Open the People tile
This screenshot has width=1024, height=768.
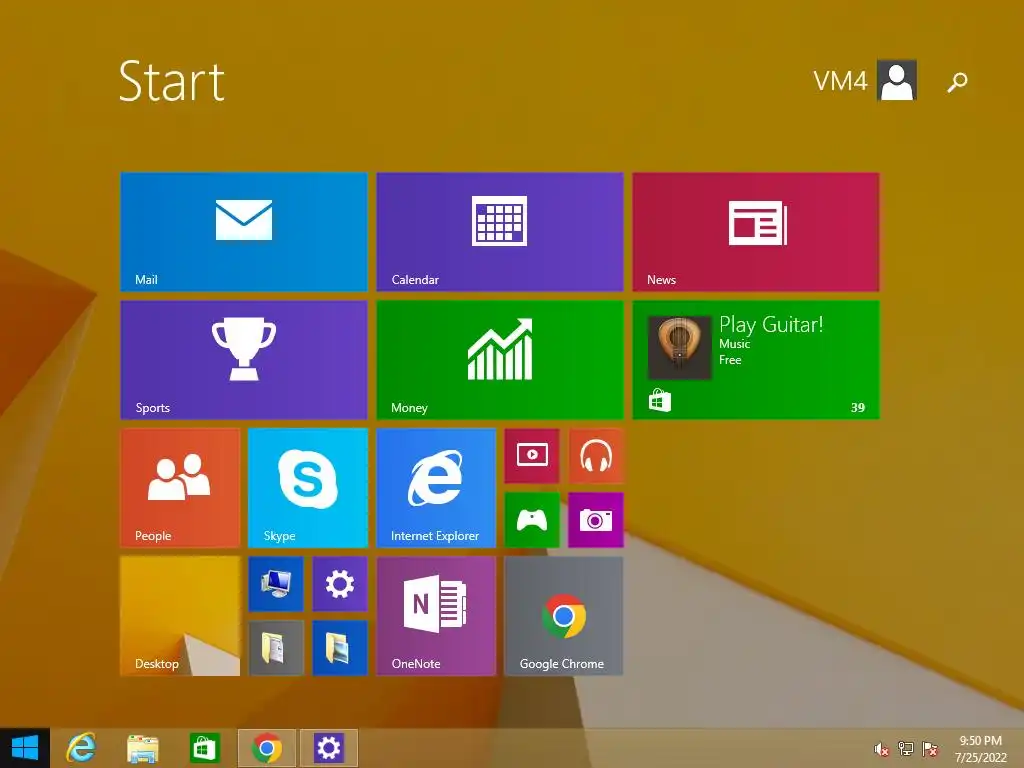[180, 488]
